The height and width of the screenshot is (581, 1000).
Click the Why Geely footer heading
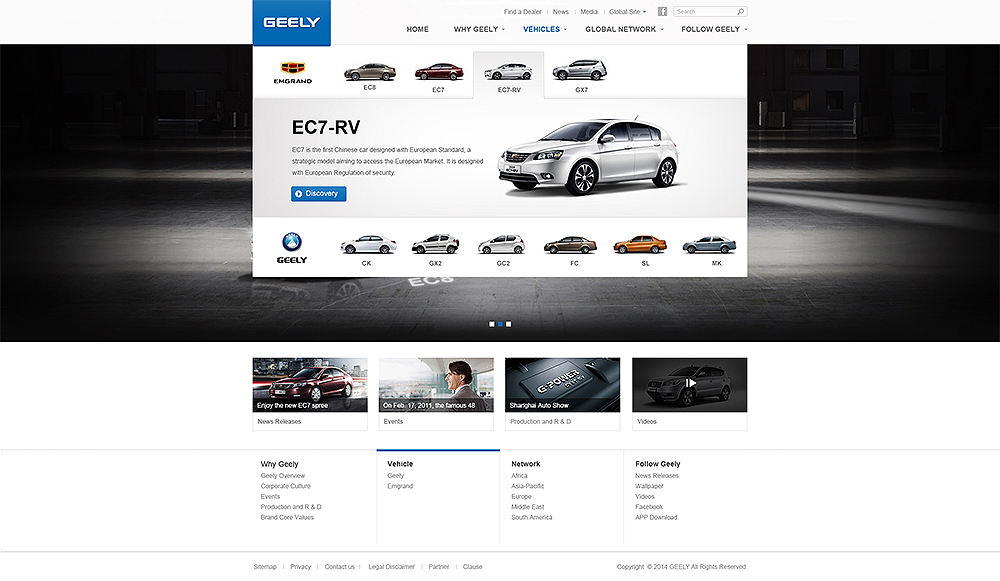click(x=279, y=464)
